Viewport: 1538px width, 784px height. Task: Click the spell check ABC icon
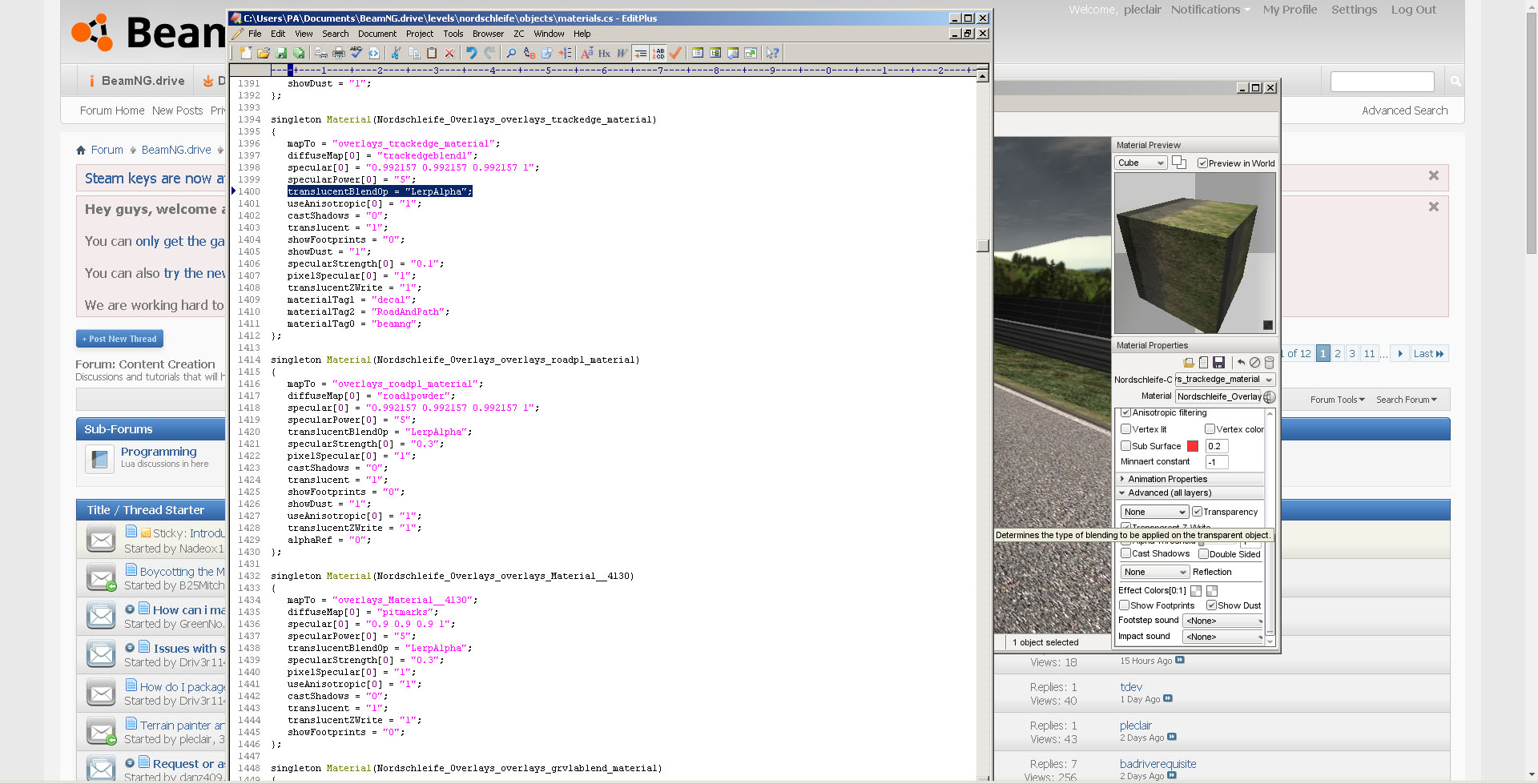(x=356, y=53)
